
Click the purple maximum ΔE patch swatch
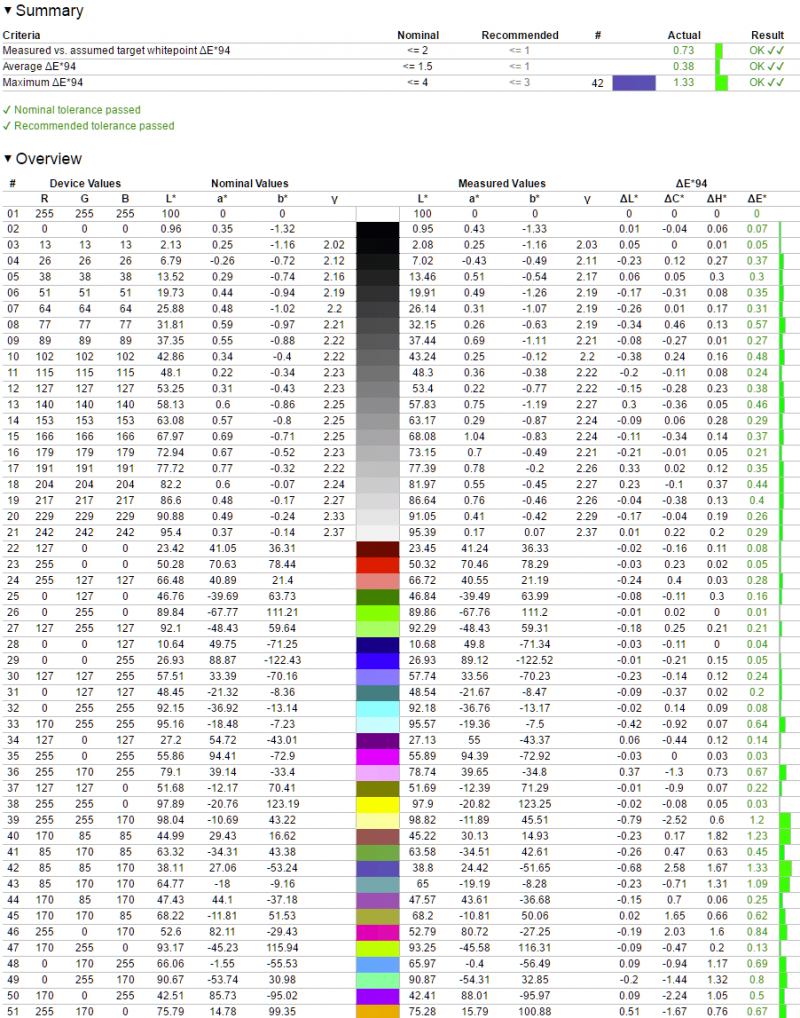634,83
